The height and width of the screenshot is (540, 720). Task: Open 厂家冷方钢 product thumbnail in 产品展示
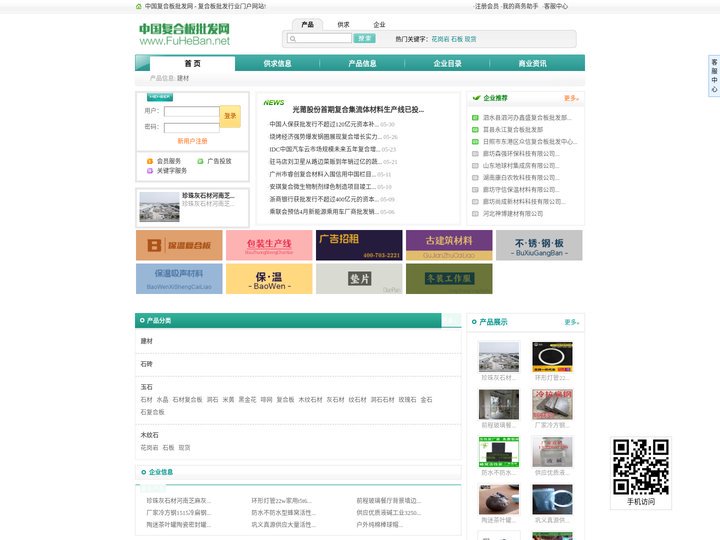pos(552,405)
